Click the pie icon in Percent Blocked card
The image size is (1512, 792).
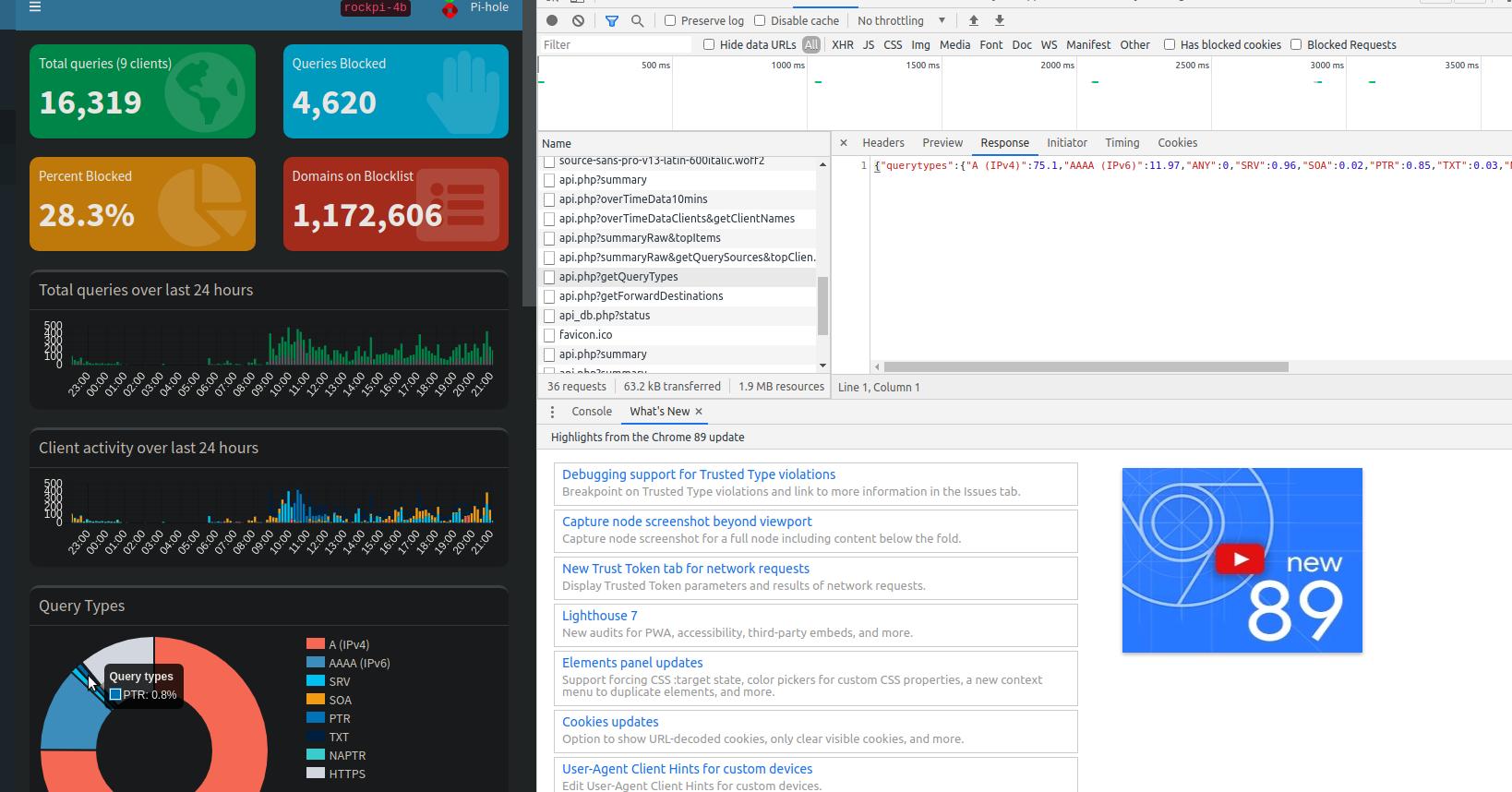203,205
